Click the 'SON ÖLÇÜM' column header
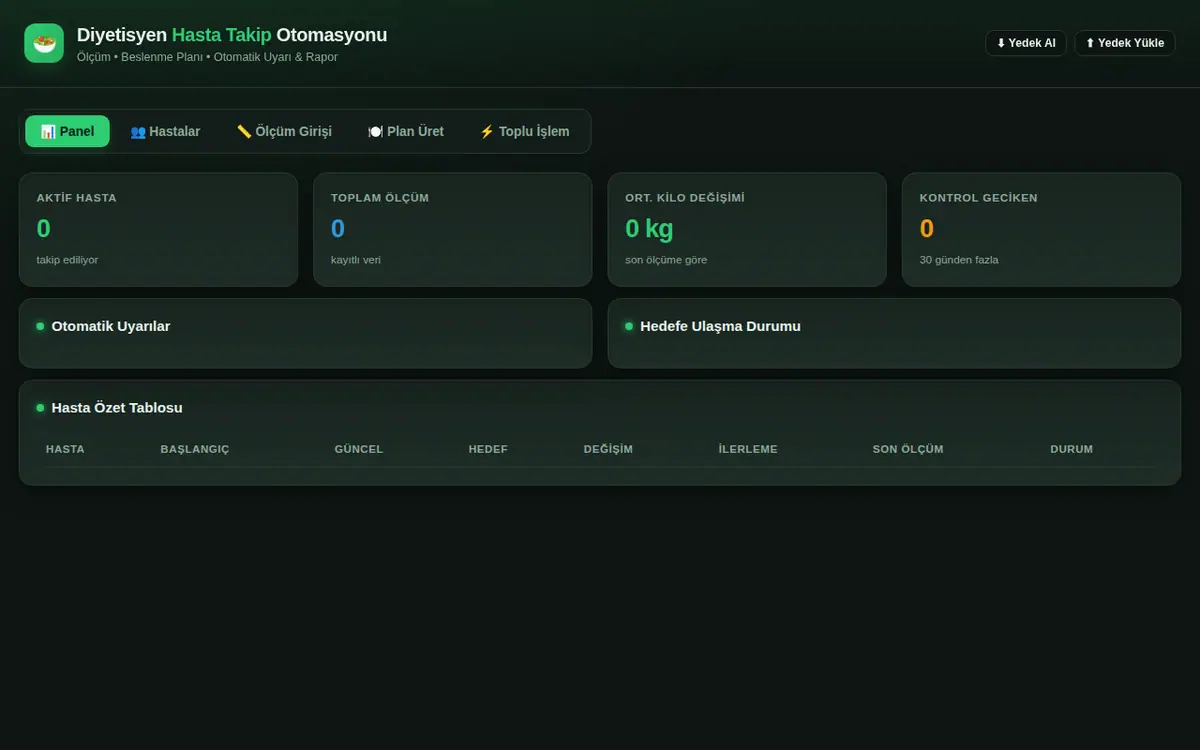1200x750 pixels. [x=908, y=449]
